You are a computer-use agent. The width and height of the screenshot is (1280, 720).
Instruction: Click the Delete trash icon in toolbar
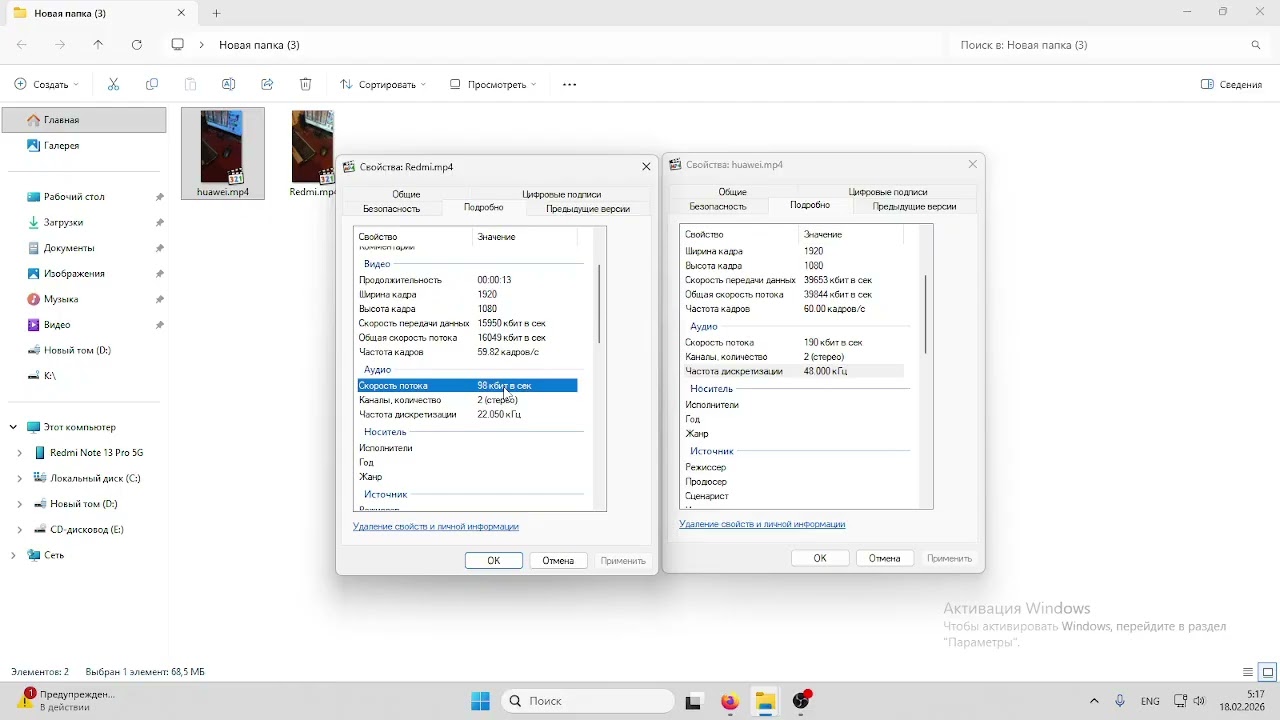pos(306,85)
